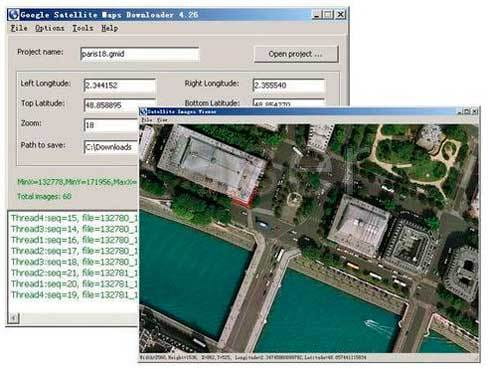Select the Thread3:seq=14 log line
The height and width of the screenshot is (369, 488).
(x=74, y=229)
